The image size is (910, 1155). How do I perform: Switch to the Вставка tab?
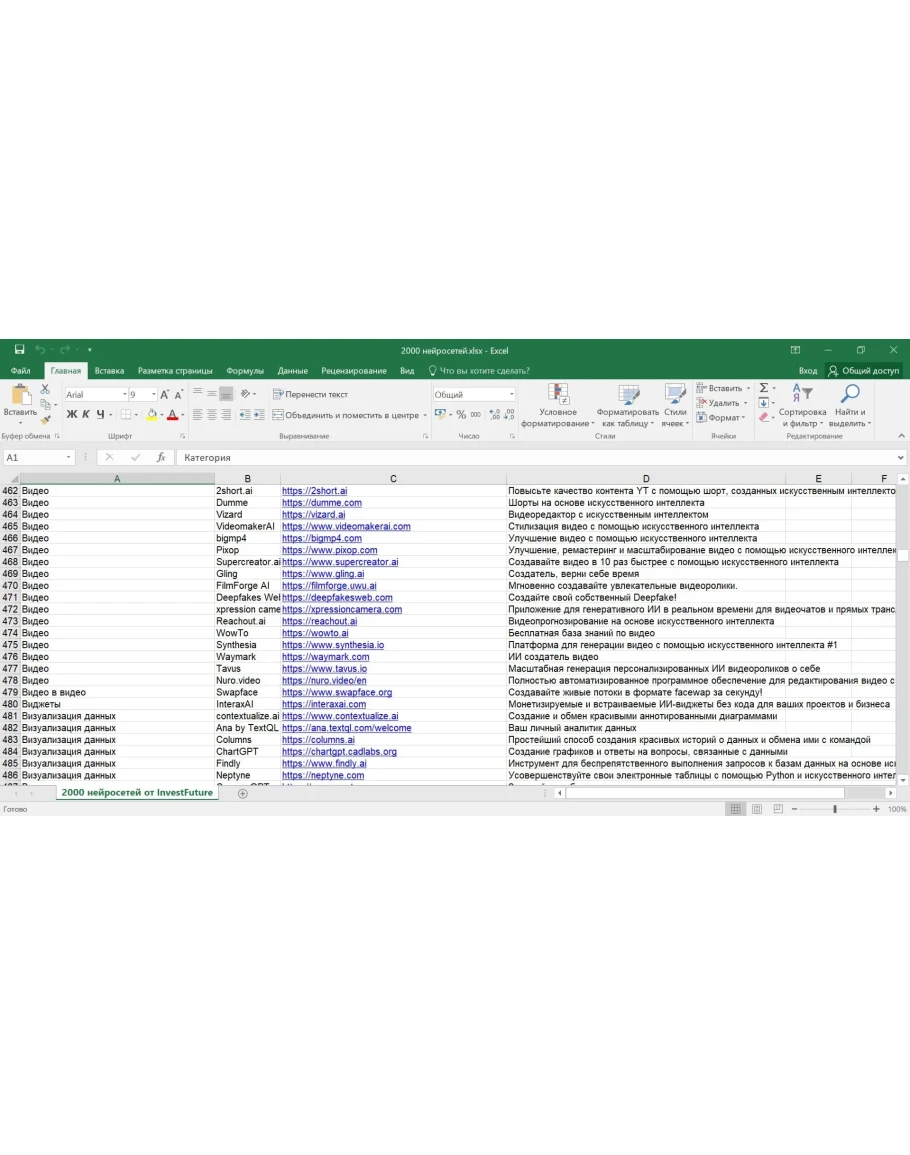click(x=109, y=371)
